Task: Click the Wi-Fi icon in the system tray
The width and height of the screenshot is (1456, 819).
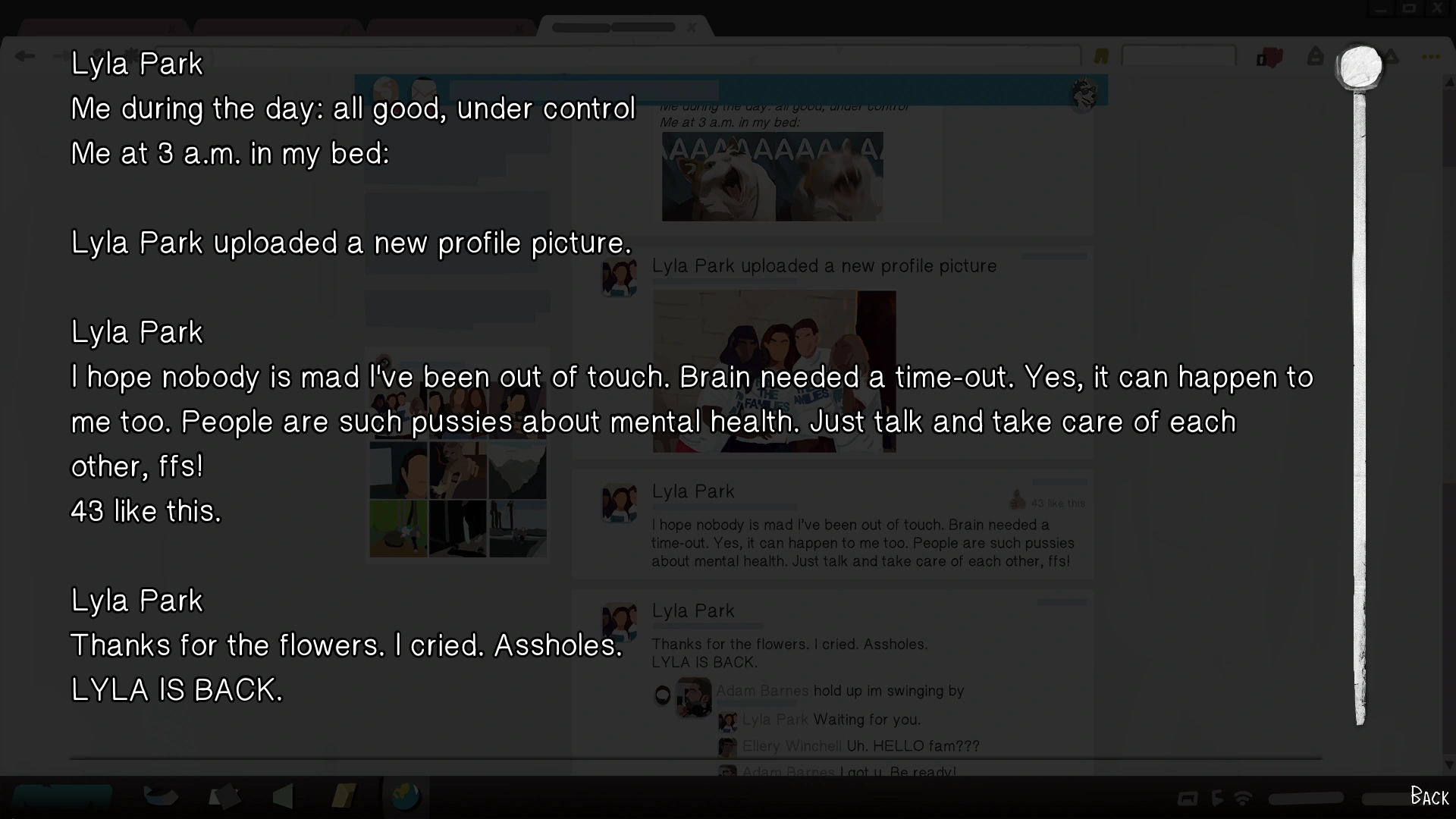Action: click(1243, 798)
